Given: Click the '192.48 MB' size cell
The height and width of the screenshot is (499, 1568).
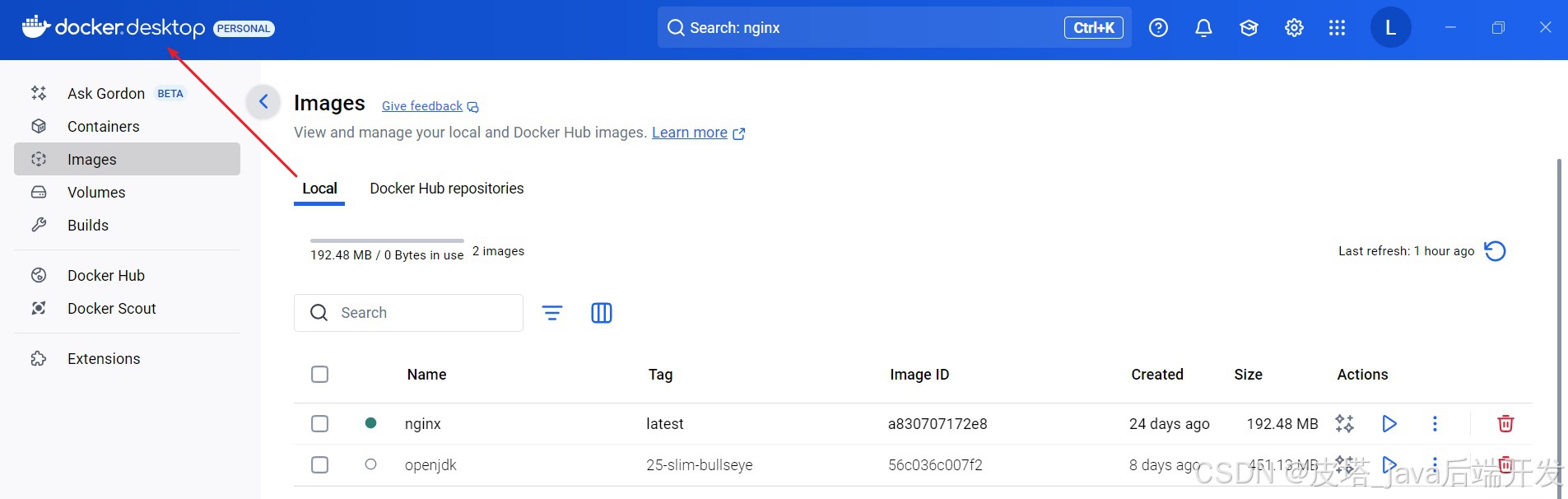Looking at the screenshot, I should pos(1282,424).
